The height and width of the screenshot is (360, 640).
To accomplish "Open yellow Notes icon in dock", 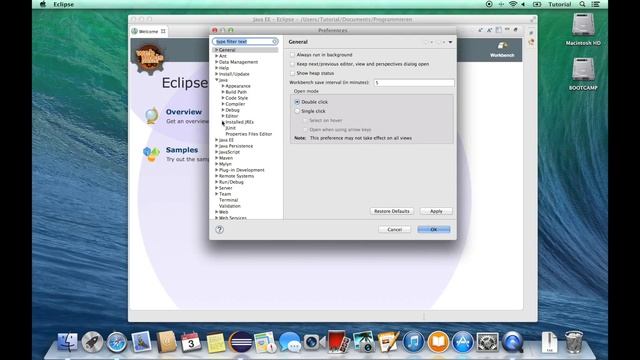I will click(x=216, y=342).
